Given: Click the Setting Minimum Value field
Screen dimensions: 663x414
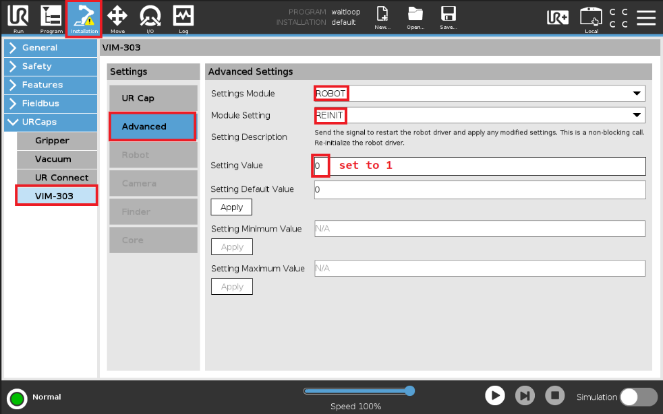Looking at the screenshot, I should tap(479, 228).
